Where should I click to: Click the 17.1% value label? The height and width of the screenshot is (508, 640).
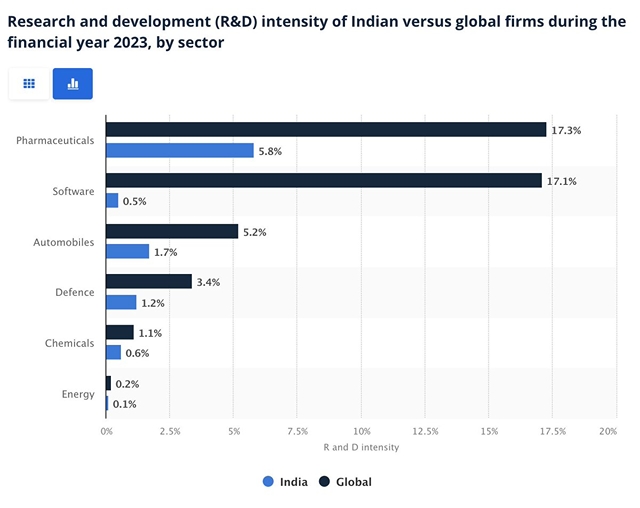coord(562,182)
